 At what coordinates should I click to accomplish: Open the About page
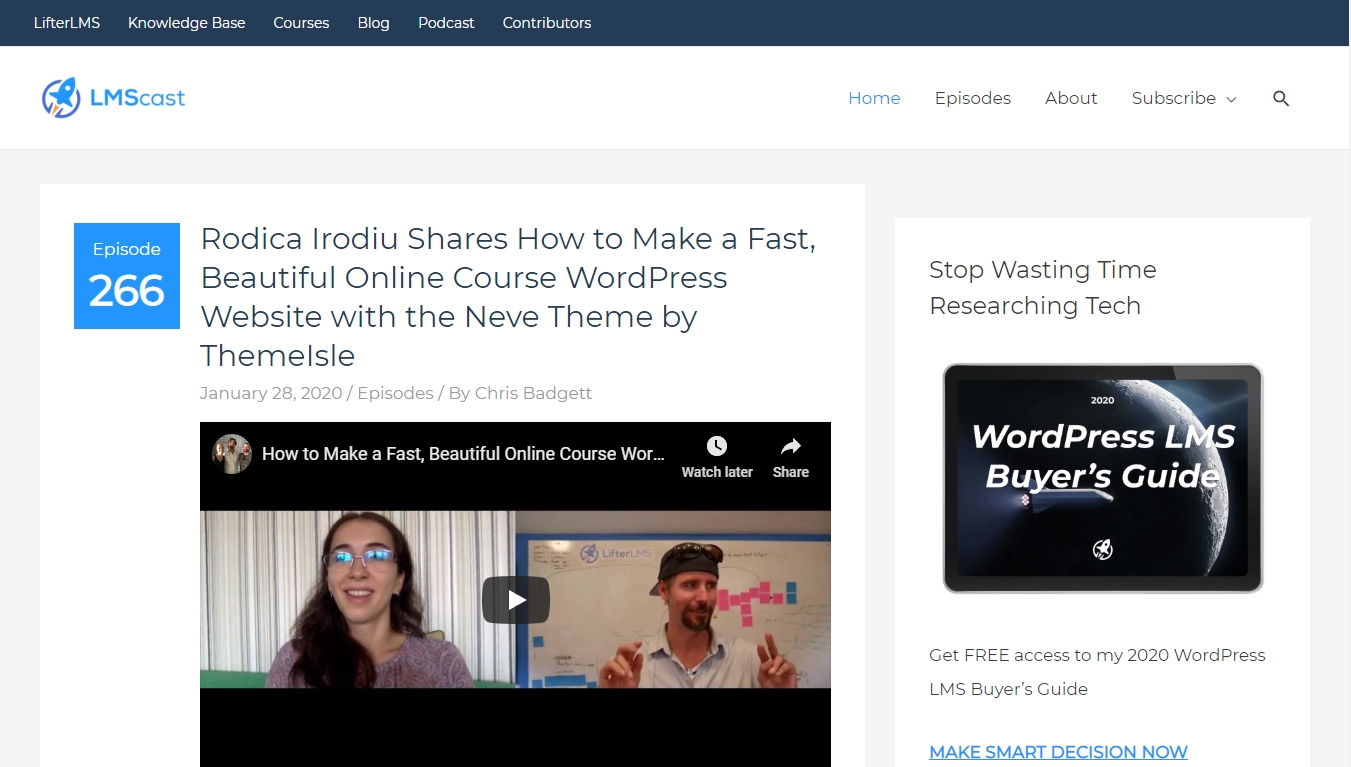1071,98
